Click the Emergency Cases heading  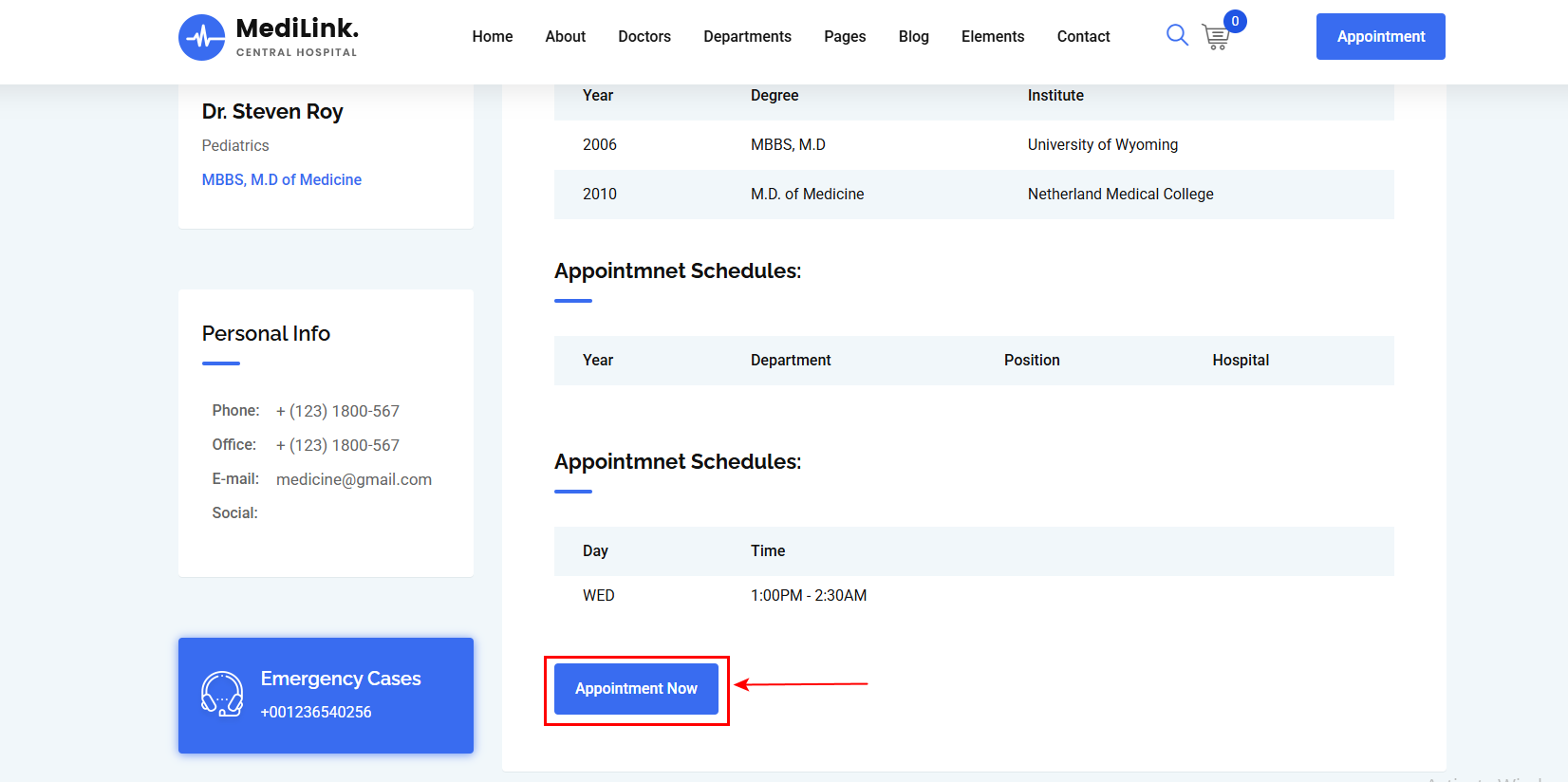341,679
